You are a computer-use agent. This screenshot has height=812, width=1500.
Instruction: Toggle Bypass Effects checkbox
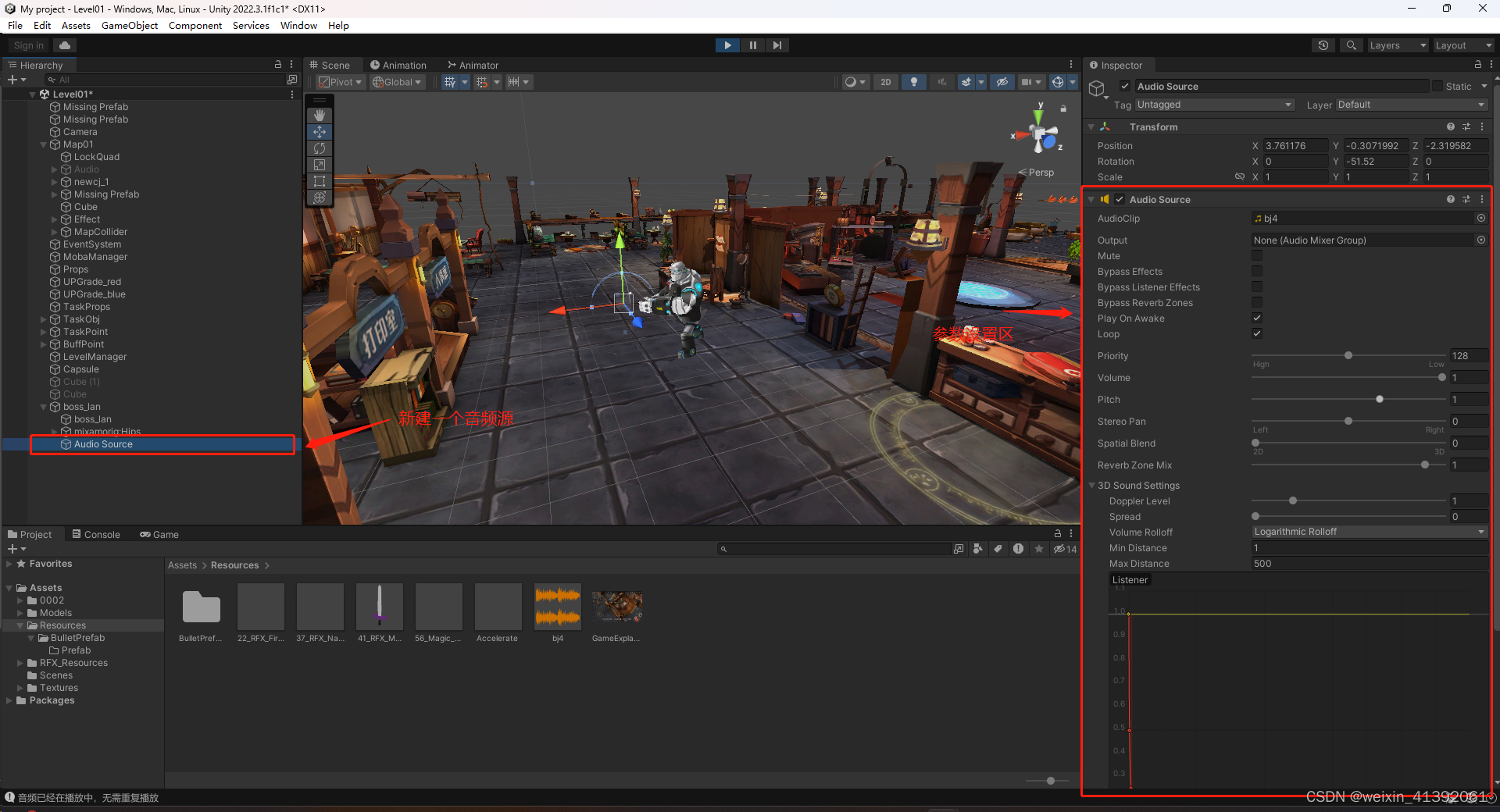(1257, 272)
